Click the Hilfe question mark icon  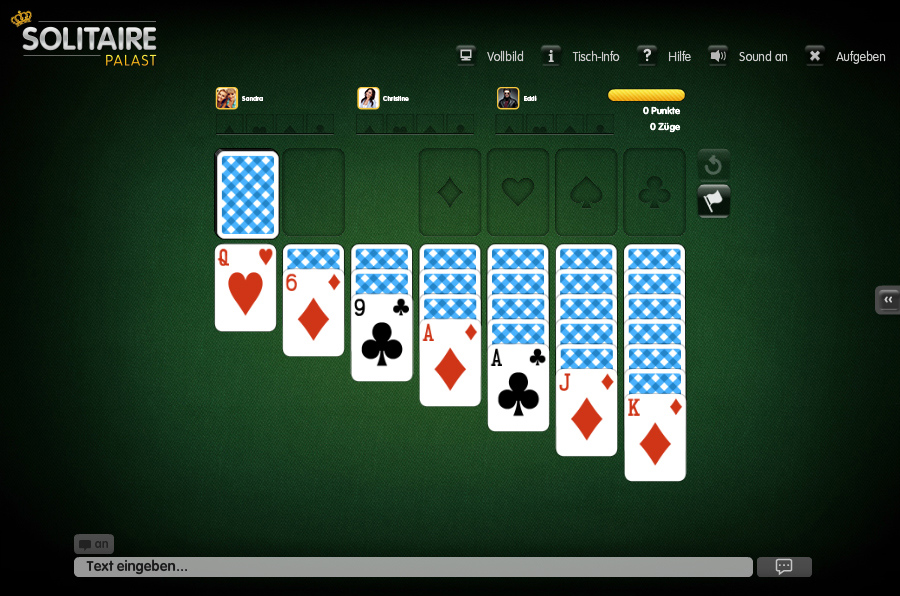(x=647, y=56)
